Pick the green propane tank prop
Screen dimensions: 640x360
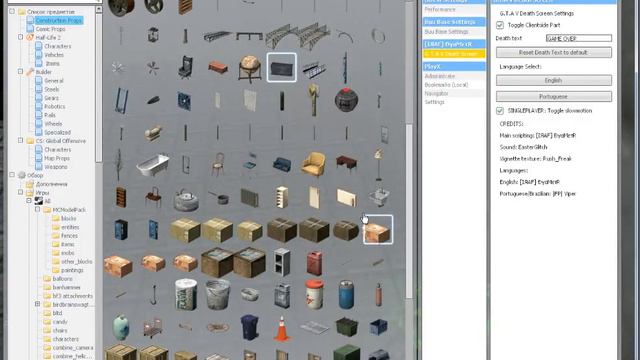(121, 327)
